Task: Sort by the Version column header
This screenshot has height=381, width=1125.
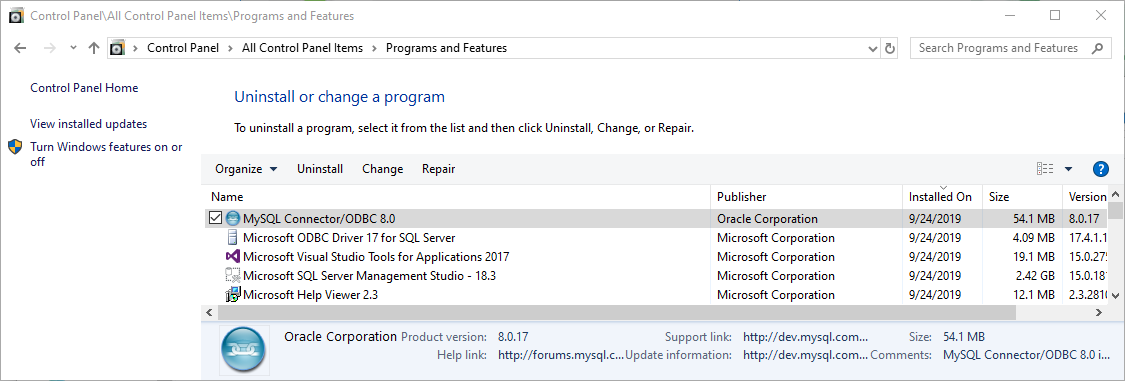Action: [x=1085, y=197]
